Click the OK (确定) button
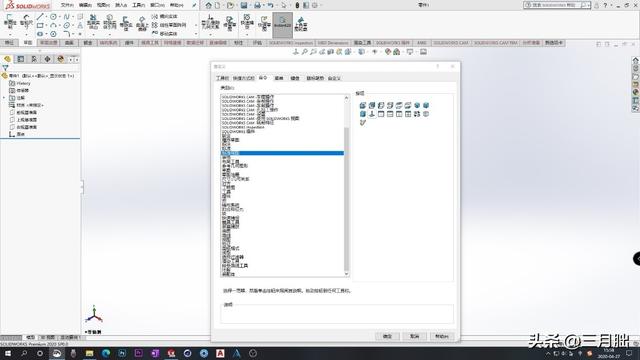This screenshot has width=640, height=360. point(387,336)
